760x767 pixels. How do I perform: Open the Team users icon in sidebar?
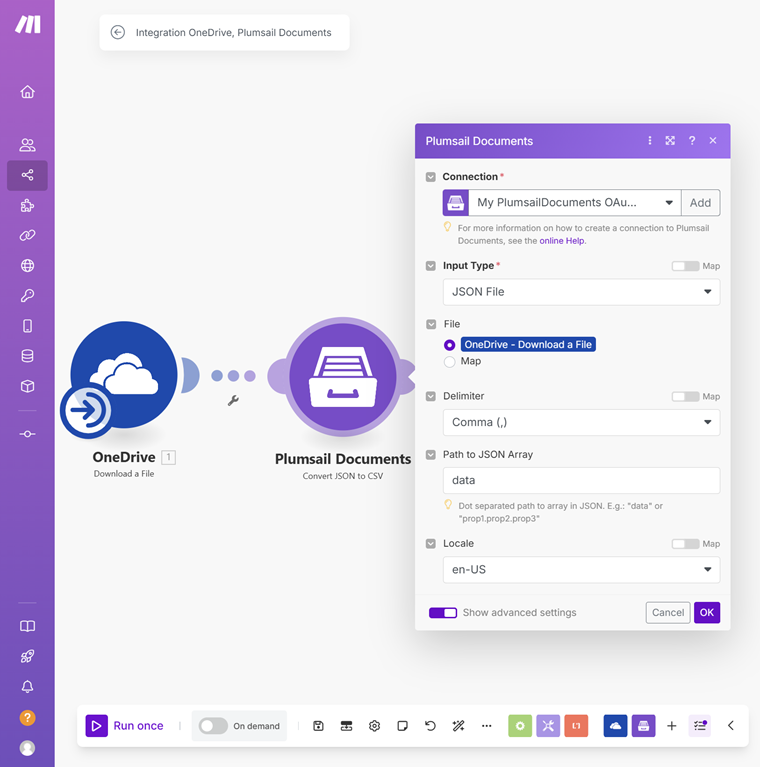tap(27, 145)
